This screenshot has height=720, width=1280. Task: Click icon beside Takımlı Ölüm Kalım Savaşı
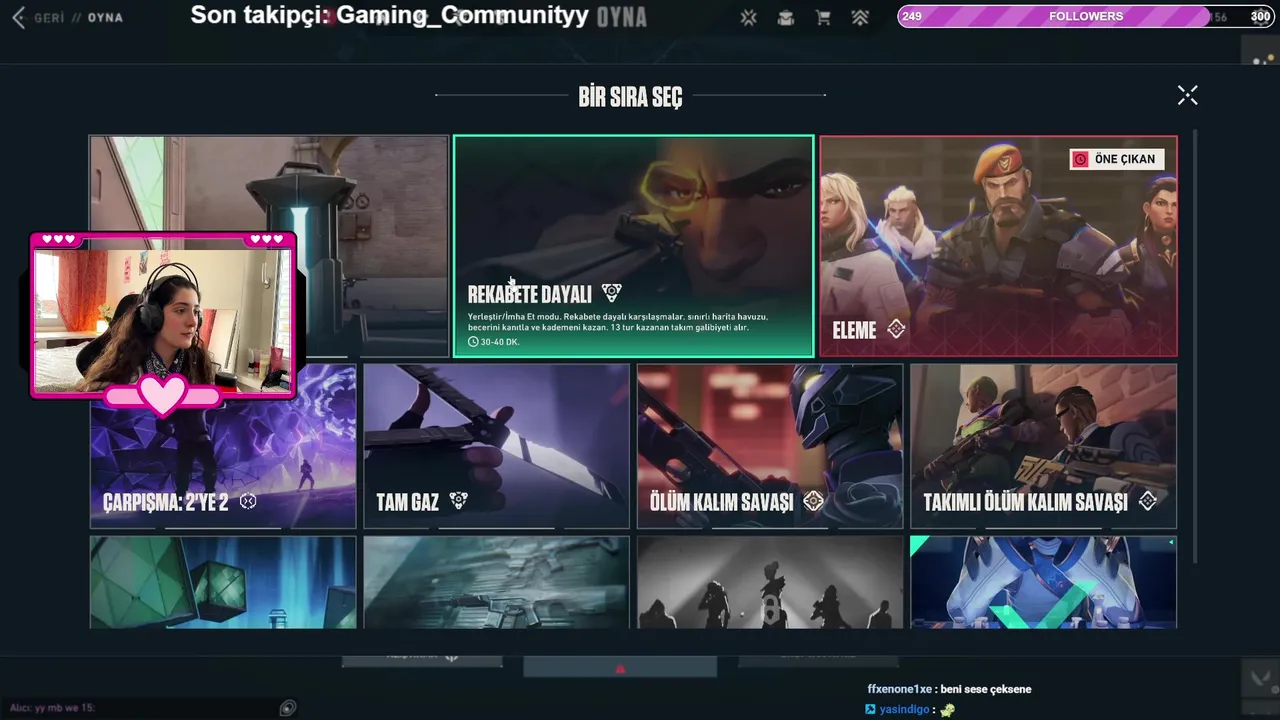1148,501
